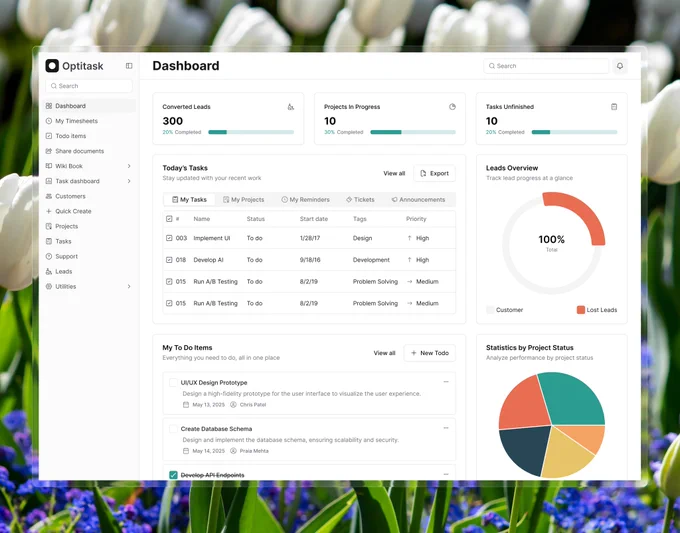Toggle checkbox for the last Run A/B Testing row

169,303
